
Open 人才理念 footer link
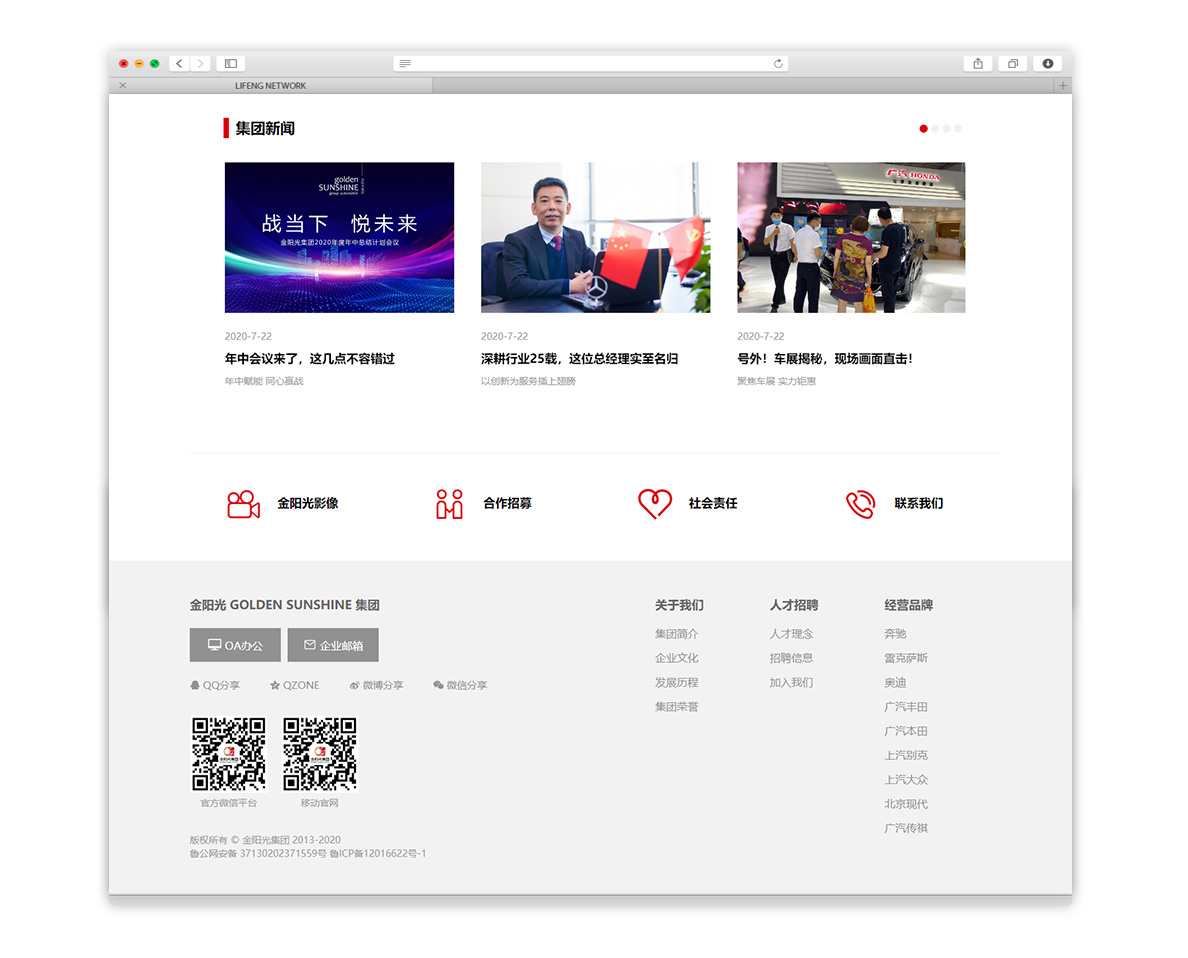tap(791, 634)
